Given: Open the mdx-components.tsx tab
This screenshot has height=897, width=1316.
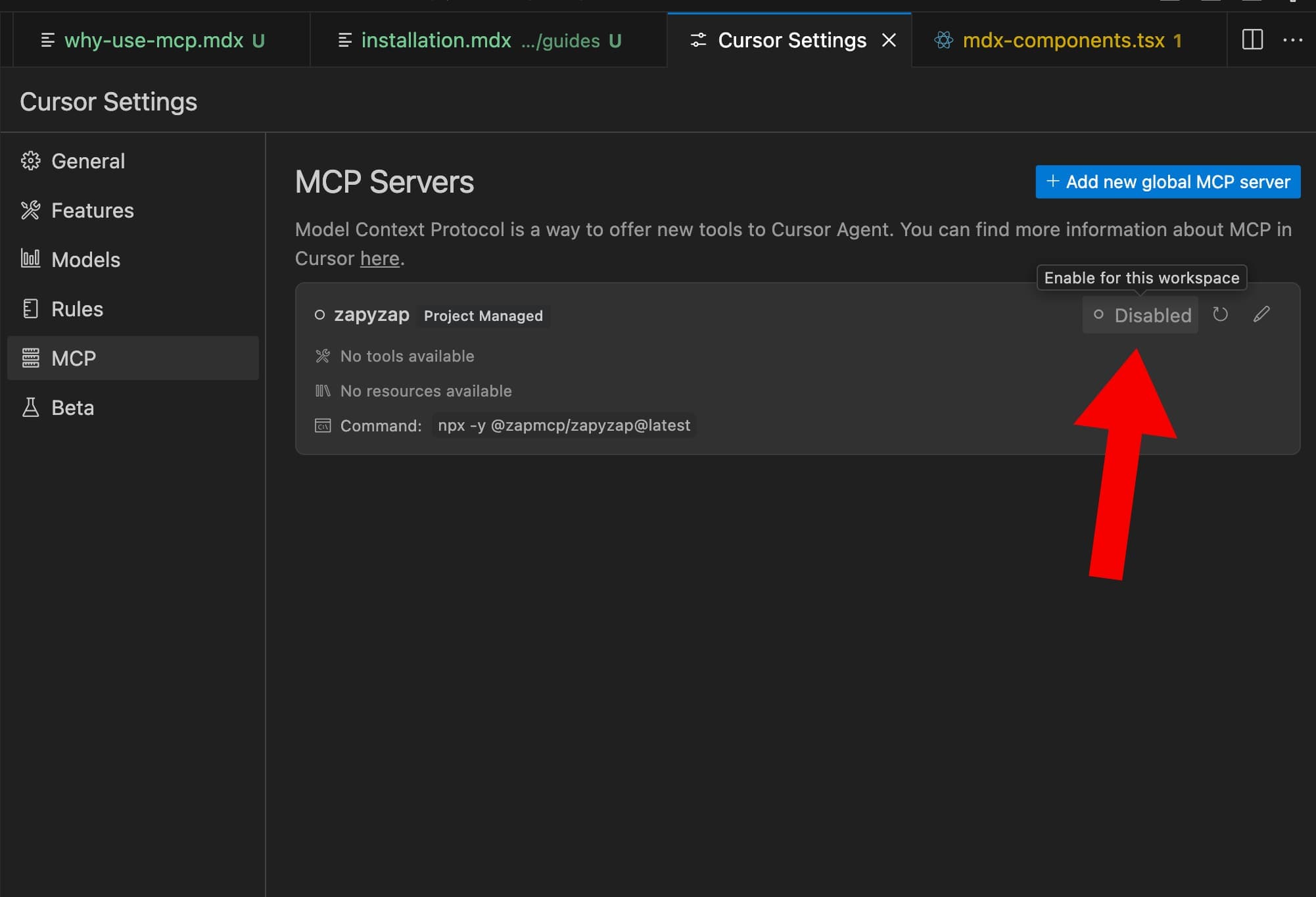Looking at the screenshot, I should point(1063,41).
